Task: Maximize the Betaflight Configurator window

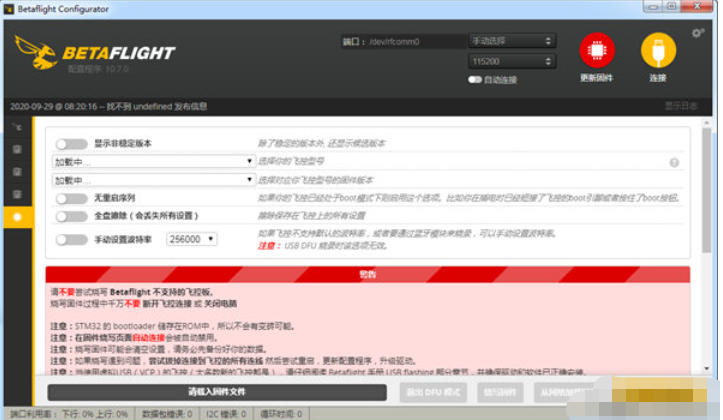Action: click(672, 6)
